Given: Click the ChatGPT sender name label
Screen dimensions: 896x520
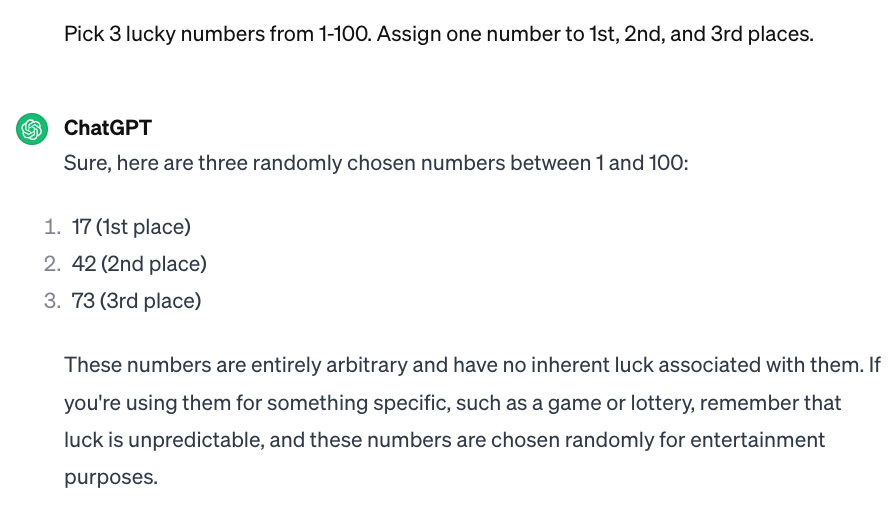Looking at the screenshot, I should click(107, 128).
